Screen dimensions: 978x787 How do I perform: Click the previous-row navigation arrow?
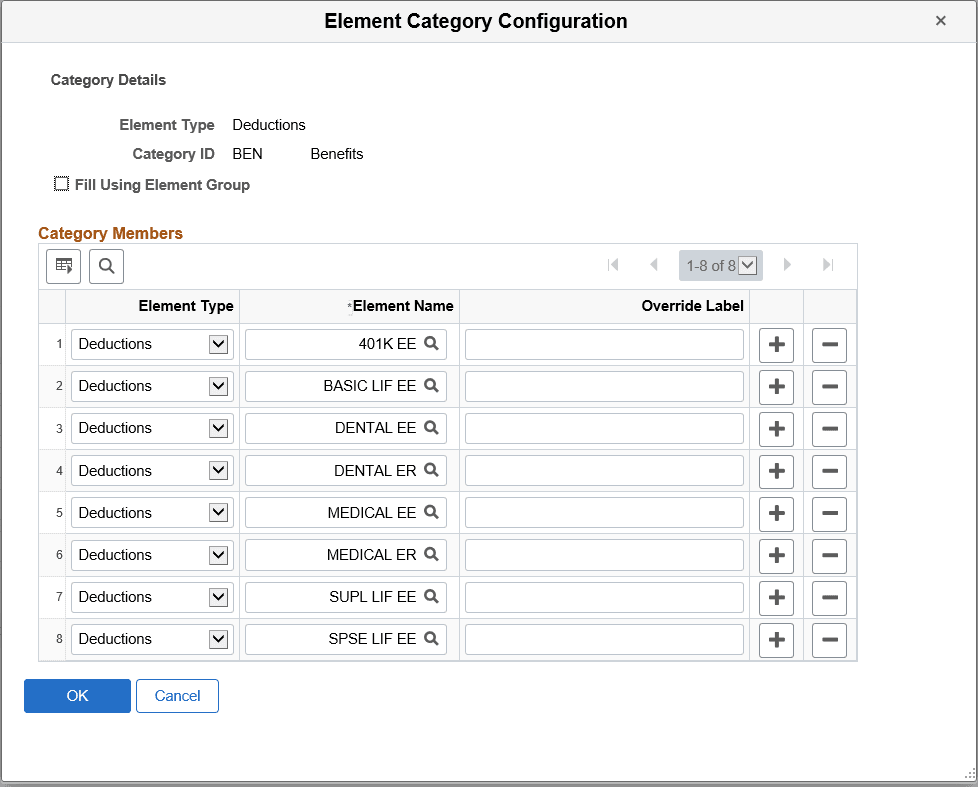(653, 265)
